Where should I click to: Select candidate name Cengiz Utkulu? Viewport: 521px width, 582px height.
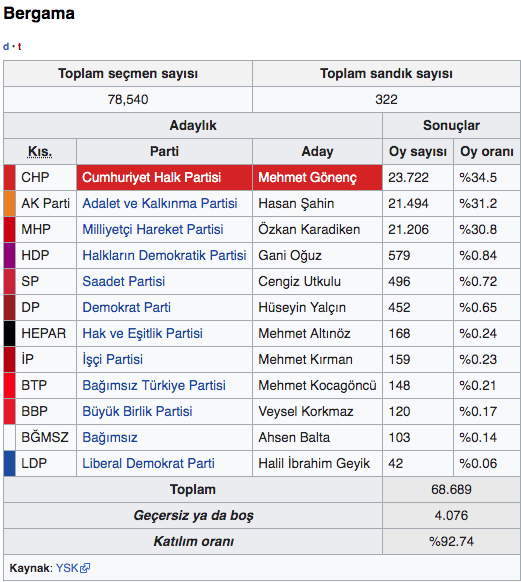299,281
